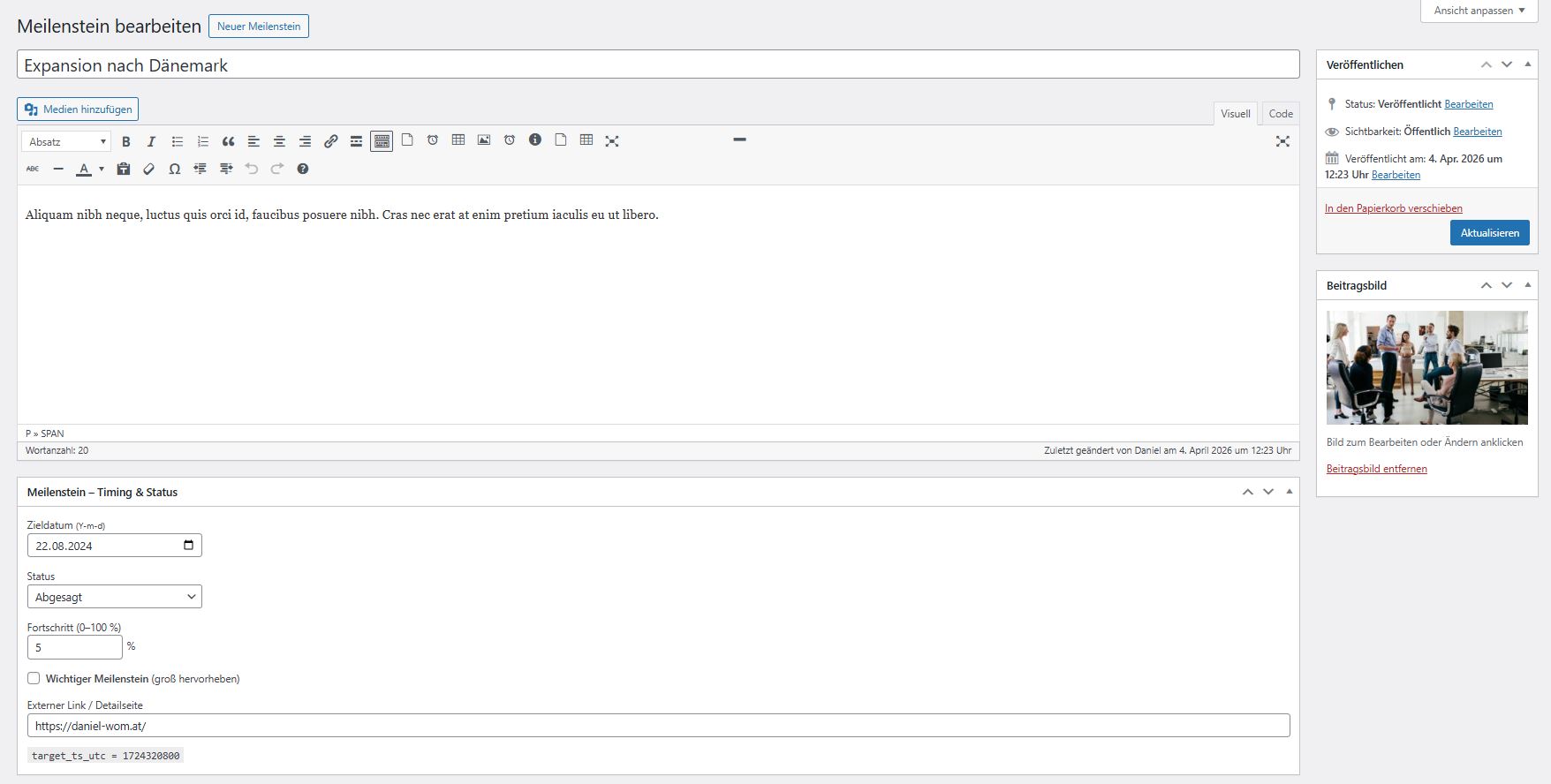Switch to the Visuell editor tab
This screenshot has width=1551, height=784.
point(1235,113)
